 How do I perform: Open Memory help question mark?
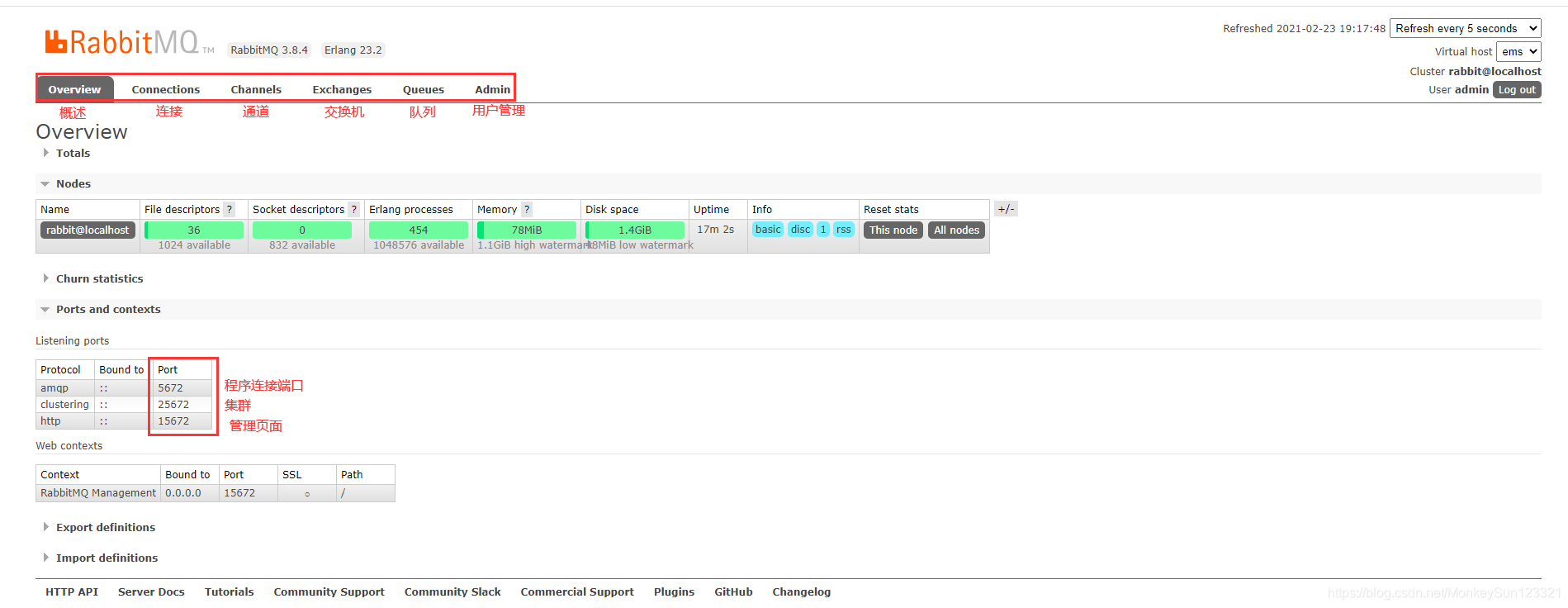pyautogui.click(x=527, y=209)
